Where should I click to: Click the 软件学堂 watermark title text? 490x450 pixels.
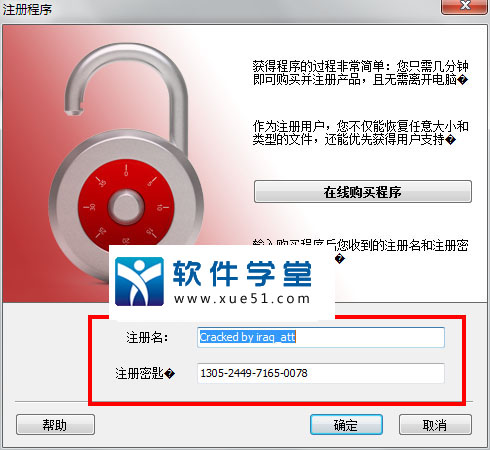[242, 273]
